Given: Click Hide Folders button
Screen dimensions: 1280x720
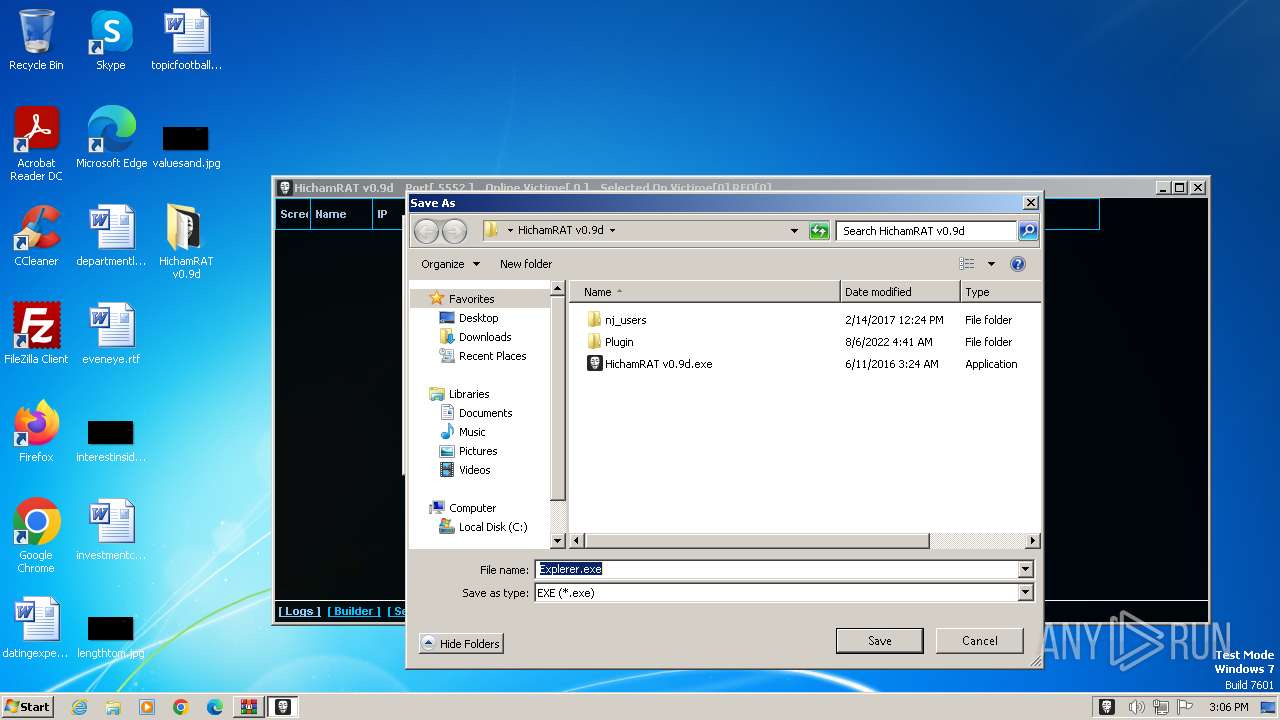Looking at the screenshot, I should pyautogui.click(x=460, y=644).
